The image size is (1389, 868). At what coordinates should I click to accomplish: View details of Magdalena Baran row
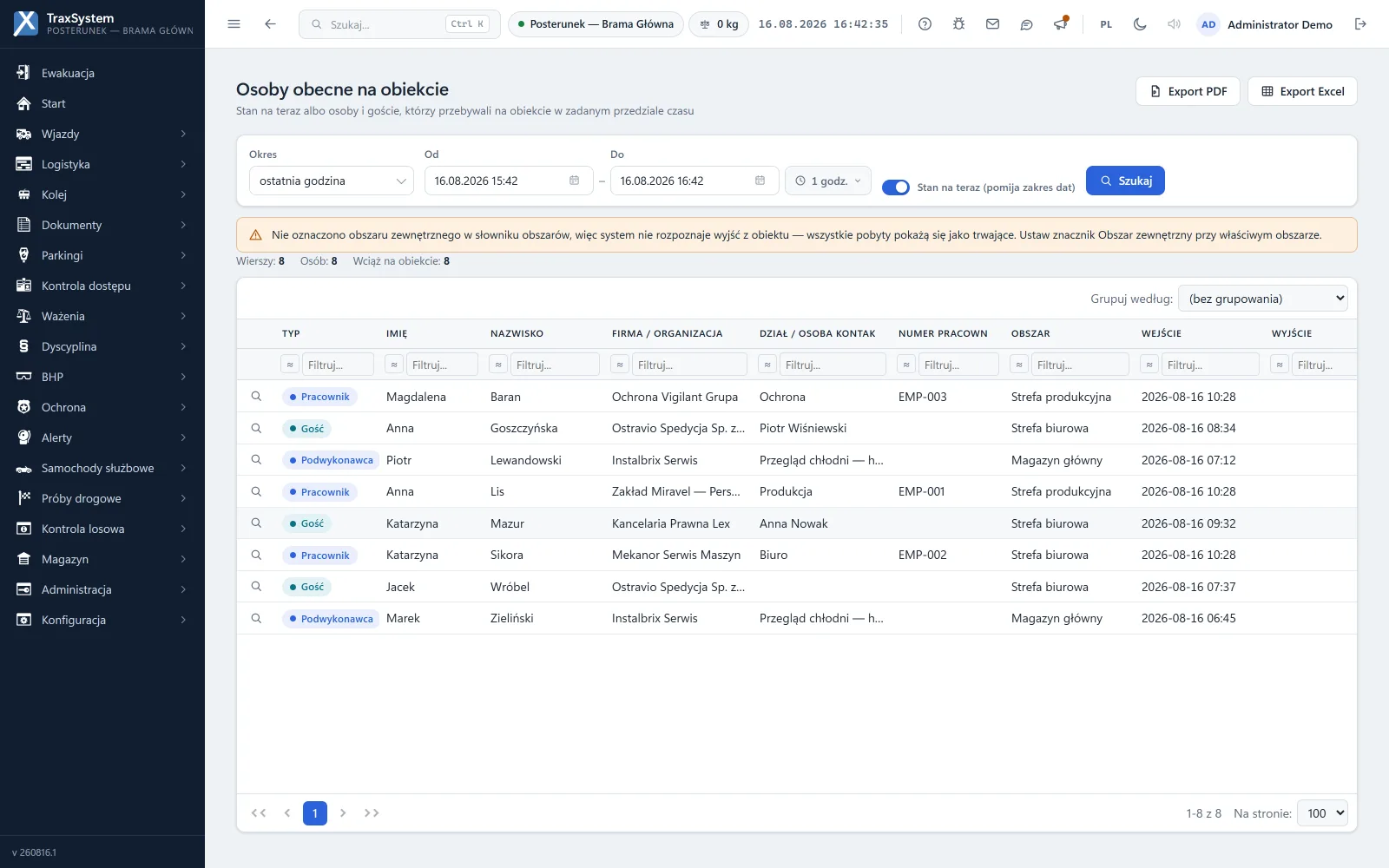256,397
